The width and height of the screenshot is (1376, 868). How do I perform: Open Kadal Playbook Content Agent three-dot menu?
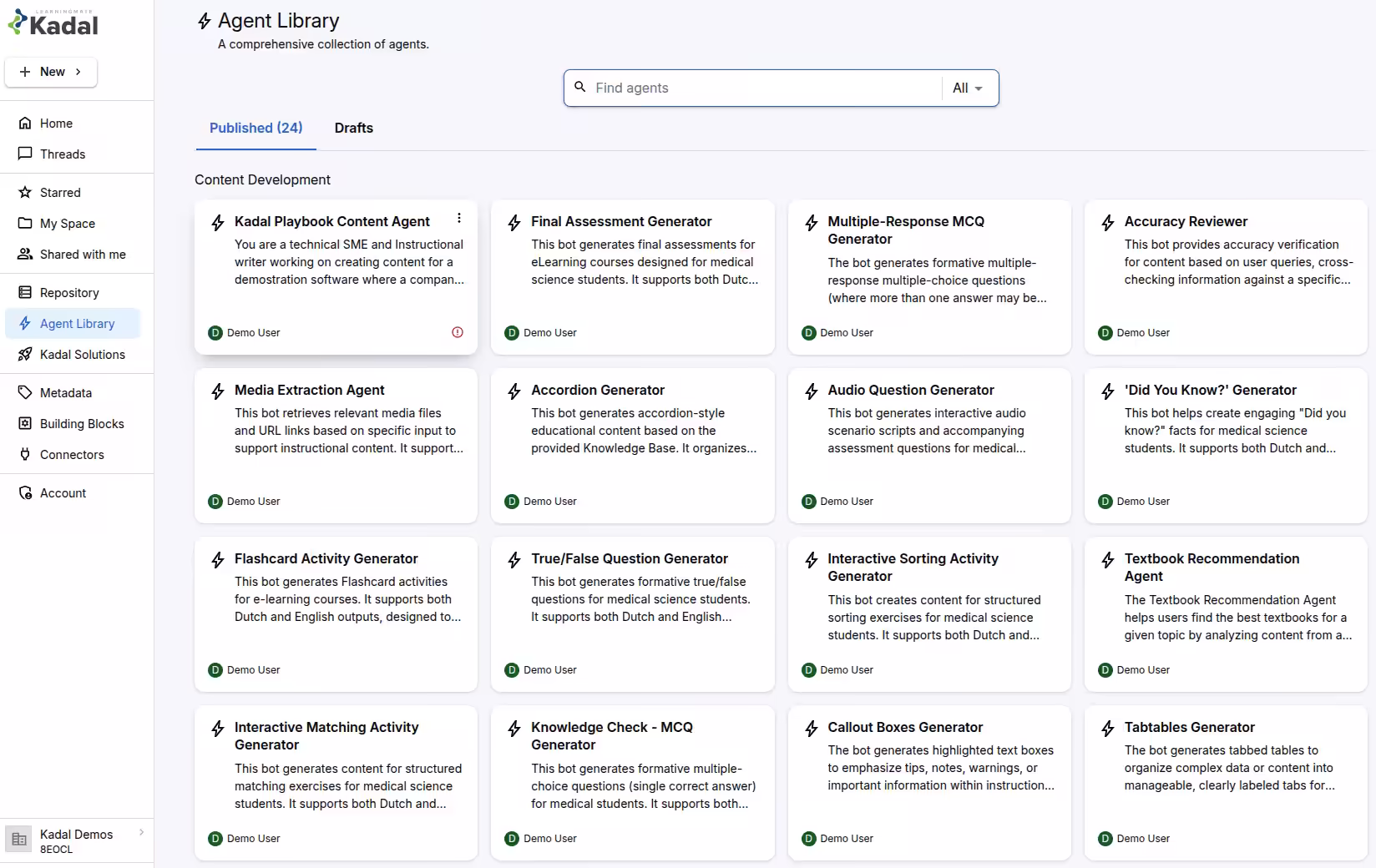click(459, 219)
